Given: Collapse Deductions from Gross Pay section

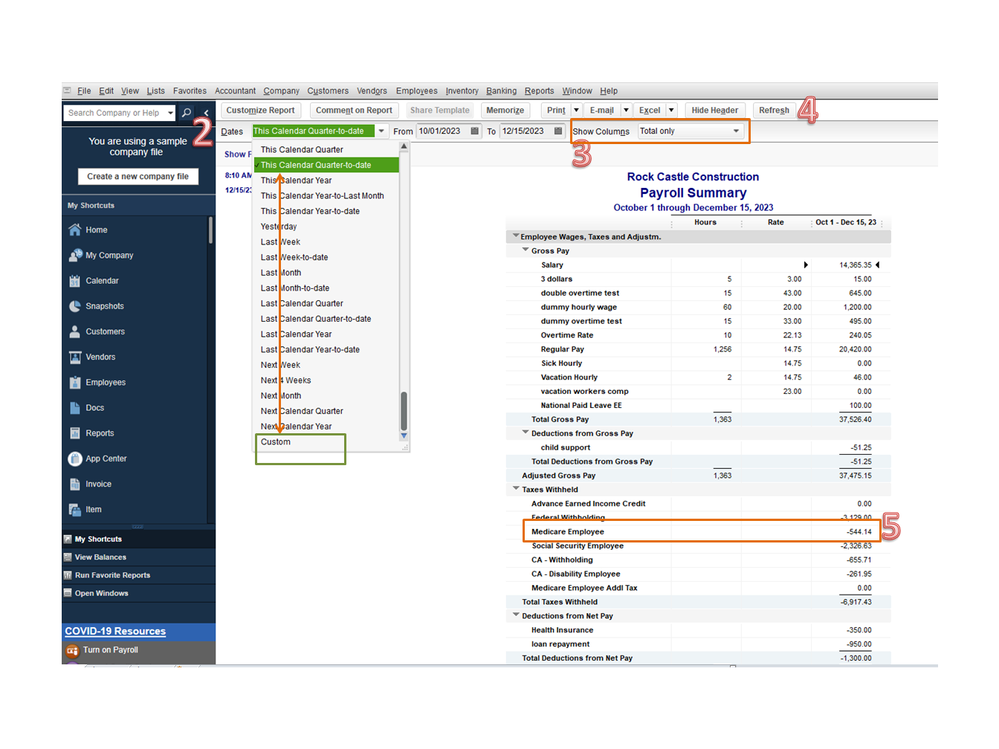Looking at the screenshot, I should (x=525, y=432).
